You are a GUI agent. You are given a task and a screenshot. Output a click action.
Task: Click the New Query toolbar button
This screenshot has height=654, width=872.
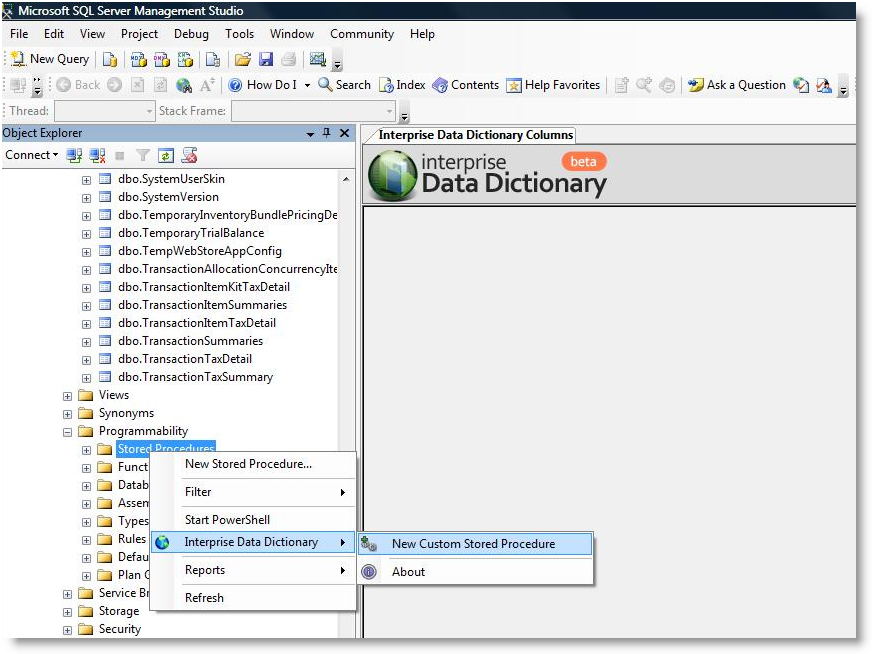[50, 59]
